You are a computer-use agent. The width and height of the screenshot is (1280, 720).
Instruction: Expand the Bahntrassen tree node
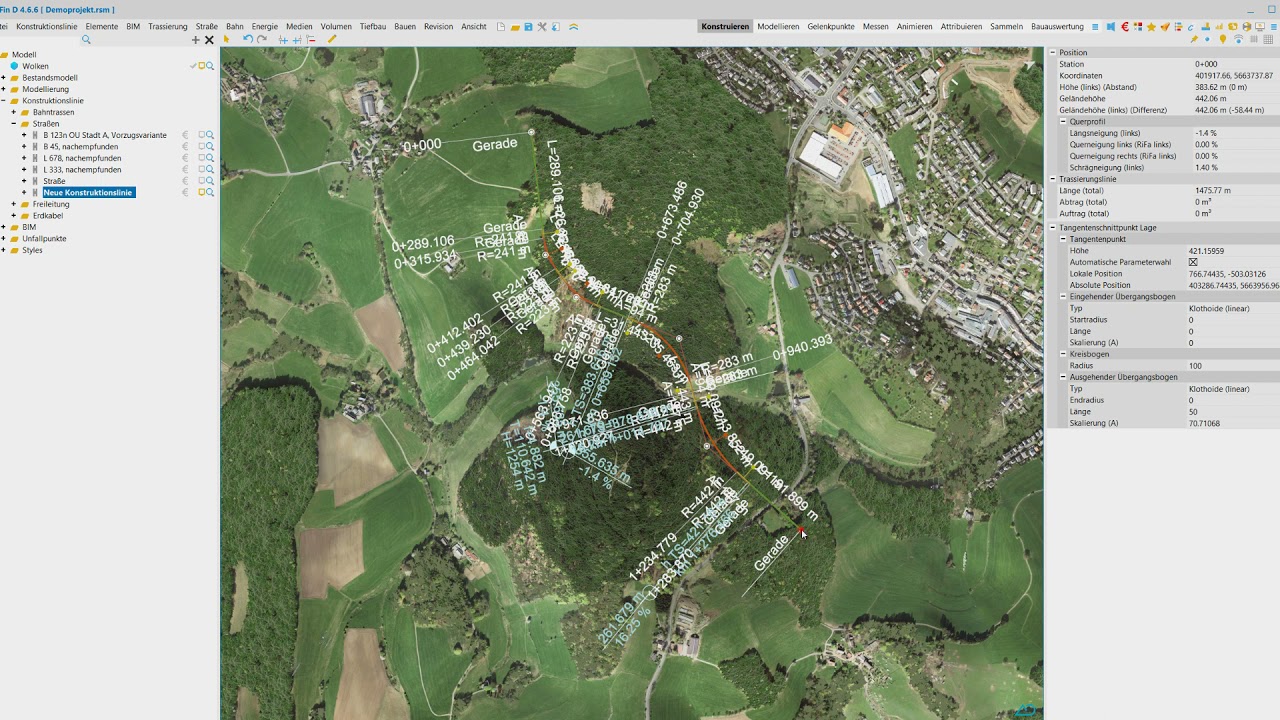tap(13, 112)
